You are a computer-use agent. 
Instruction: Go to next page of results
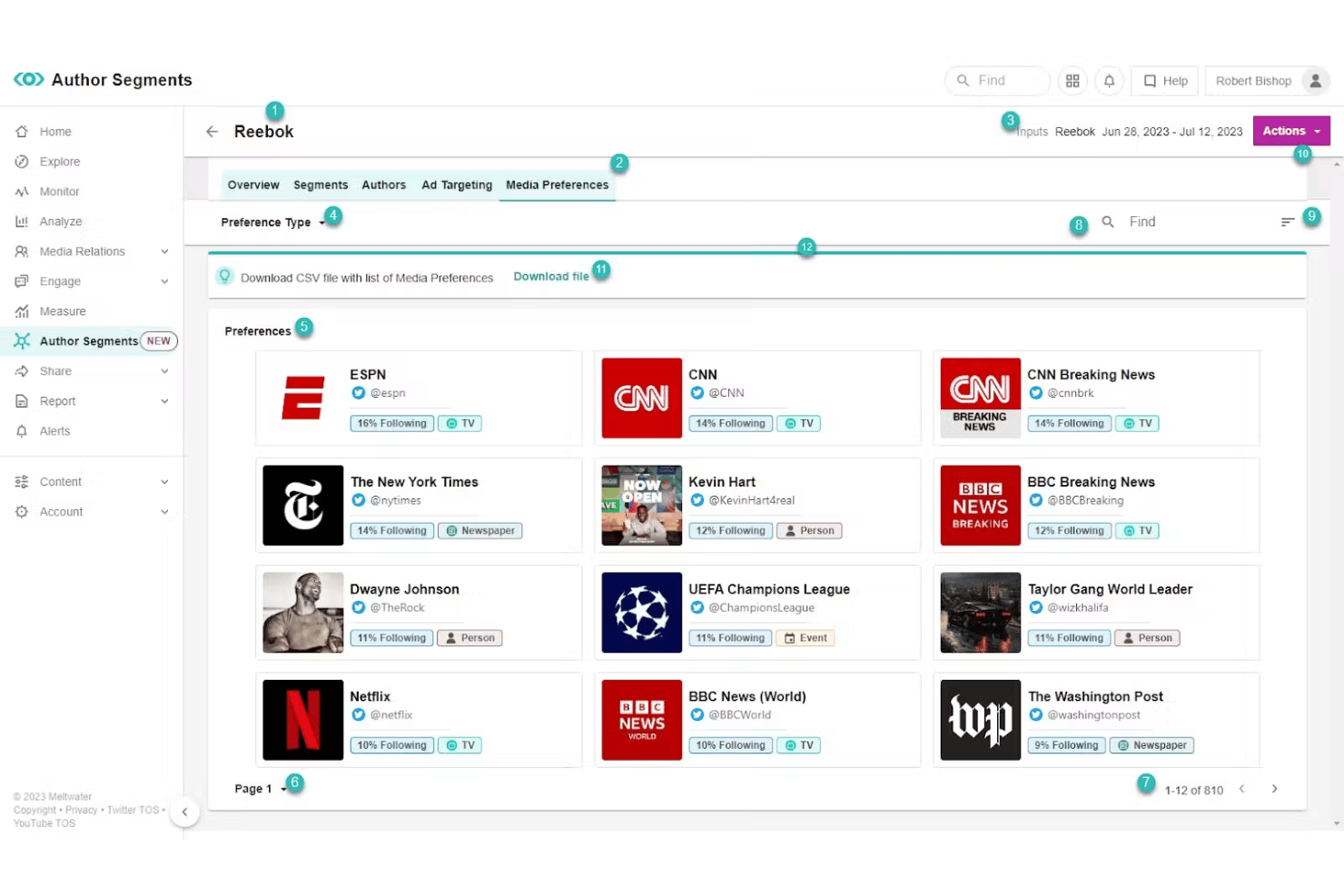[x=1274, y=789]
